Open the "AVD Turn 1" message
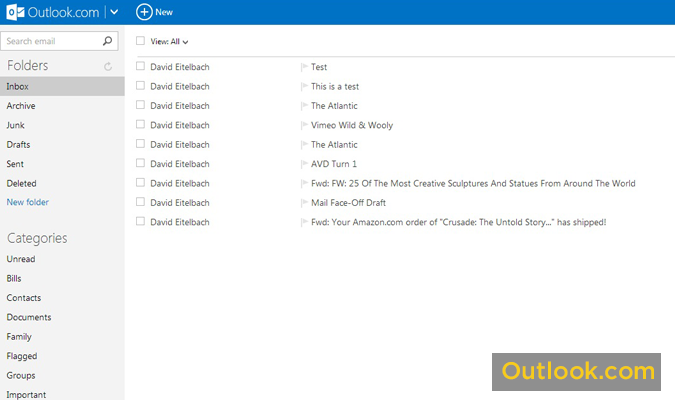Image resolution: width=675 pixels, height=400 pixels. (334, 164)
